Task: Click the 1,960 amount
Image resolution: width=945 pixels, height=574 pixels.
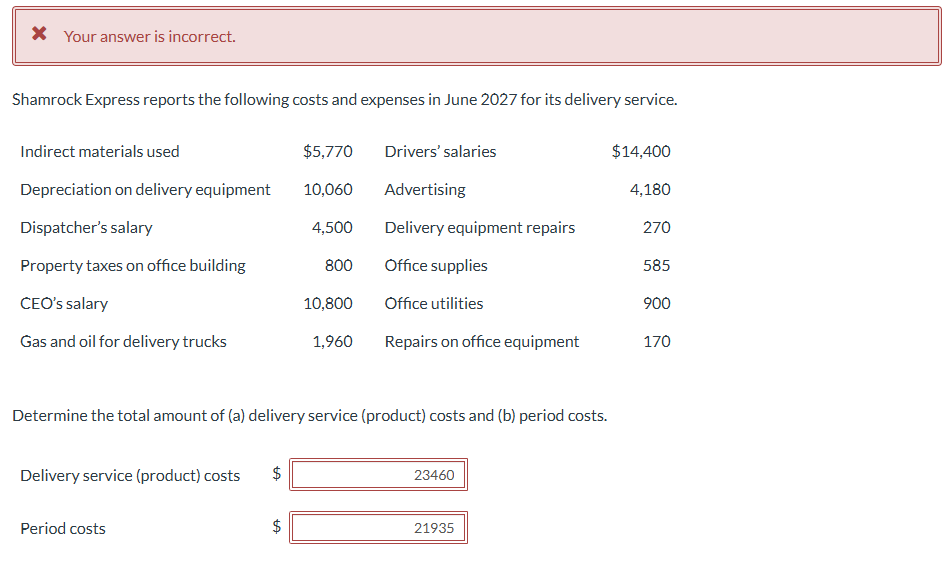Action: coord(332,341)
